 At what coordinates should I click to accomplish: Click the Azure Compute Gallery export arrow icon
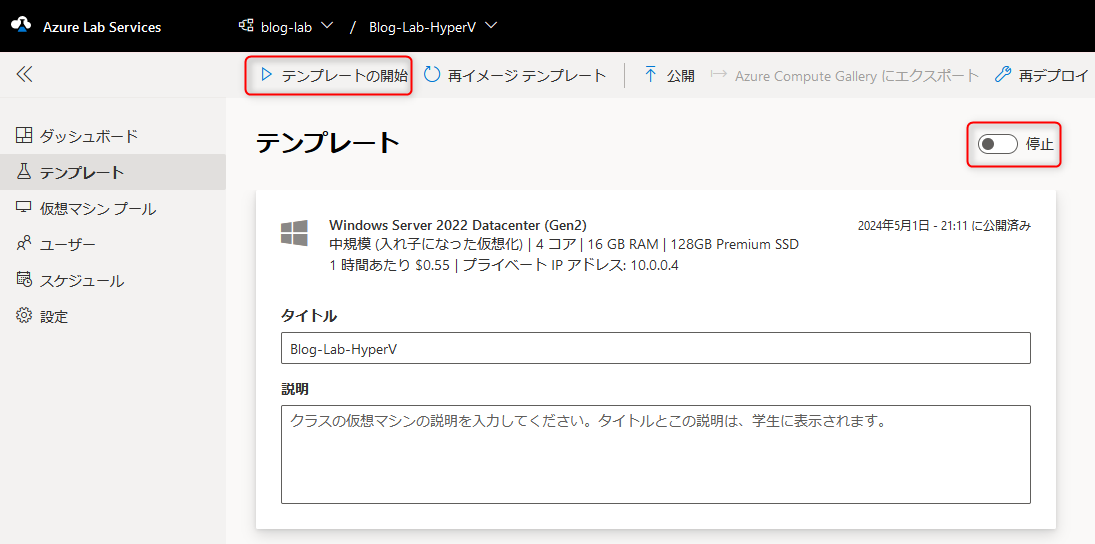point(719,75)
